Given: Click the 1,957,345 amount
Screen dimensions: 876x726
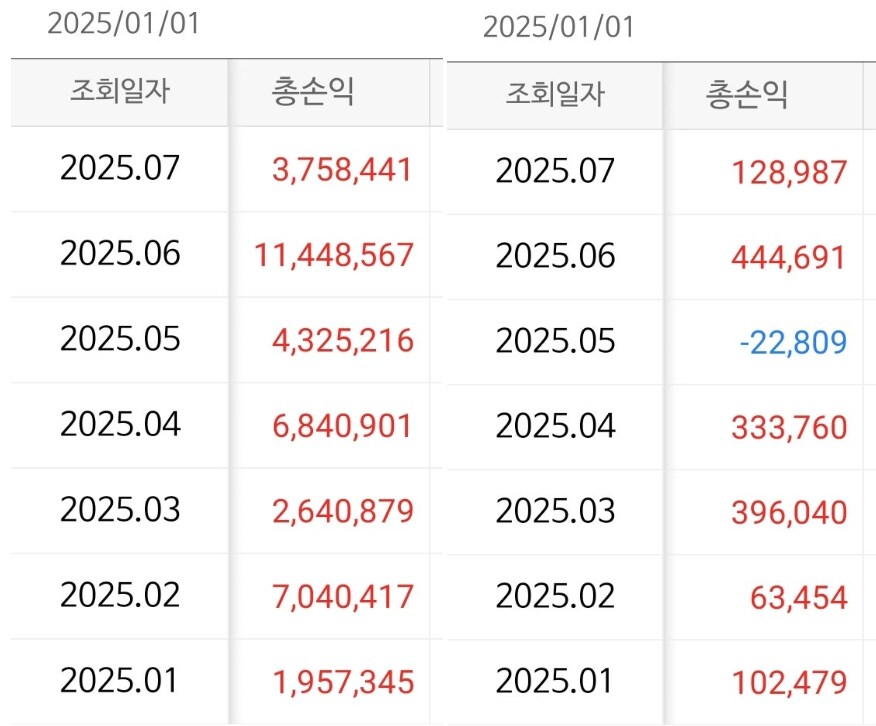Looking at the screenshot, I should (x=342, y=682).
